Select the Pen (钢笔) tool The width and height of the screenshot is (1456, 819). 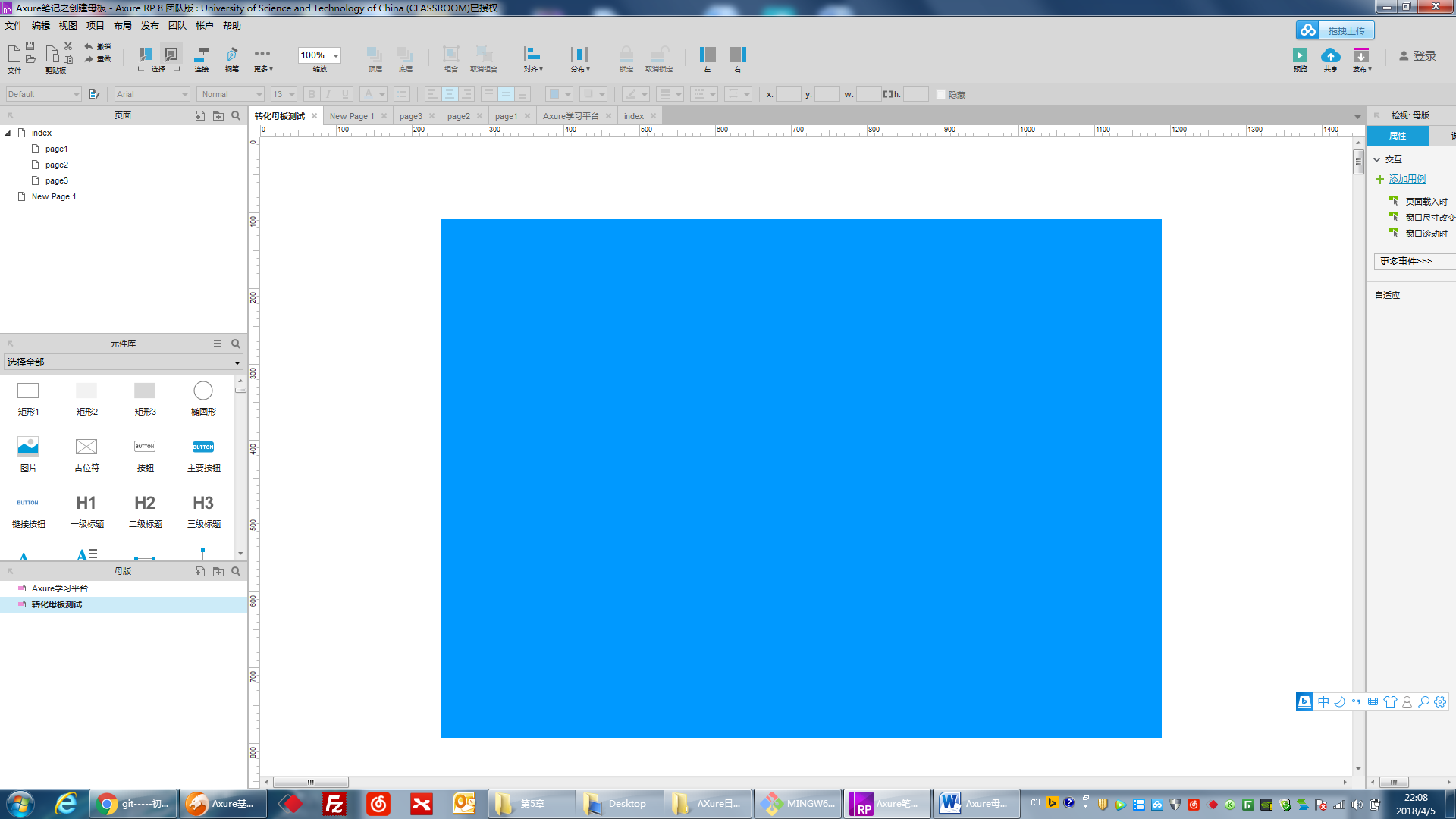pyautogui.click(x=232, y=55)
